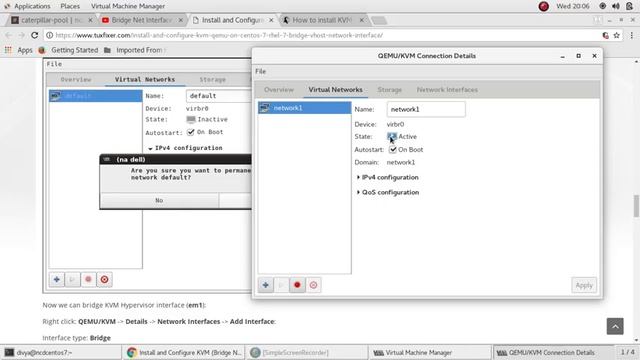Click the stop network icon in the webpage screenshot

coord(89,280)
